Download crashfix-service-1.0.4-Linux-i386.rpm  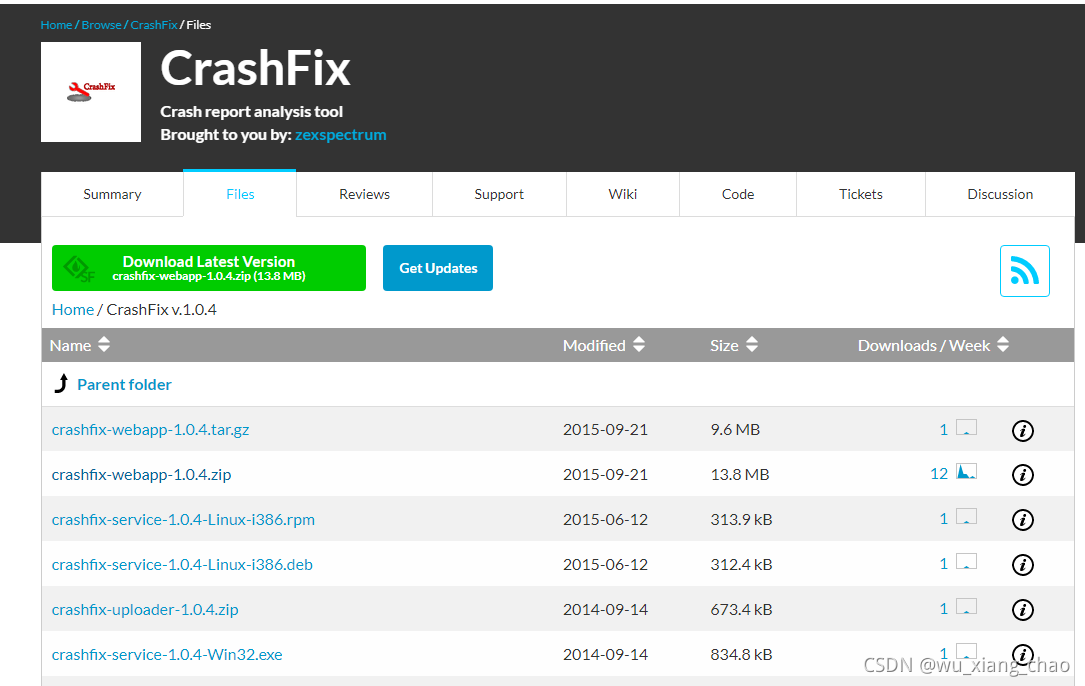point(183,519)
